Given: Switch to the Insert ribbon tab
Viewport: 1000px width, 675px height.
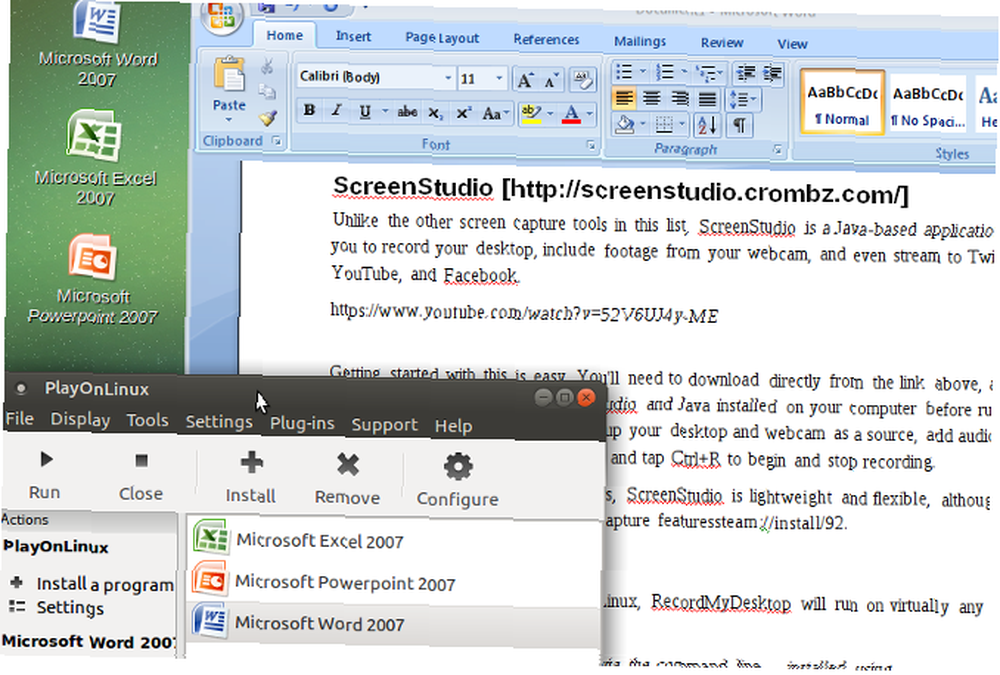Looking at the screenshot, I should click(x=353, y=36).
